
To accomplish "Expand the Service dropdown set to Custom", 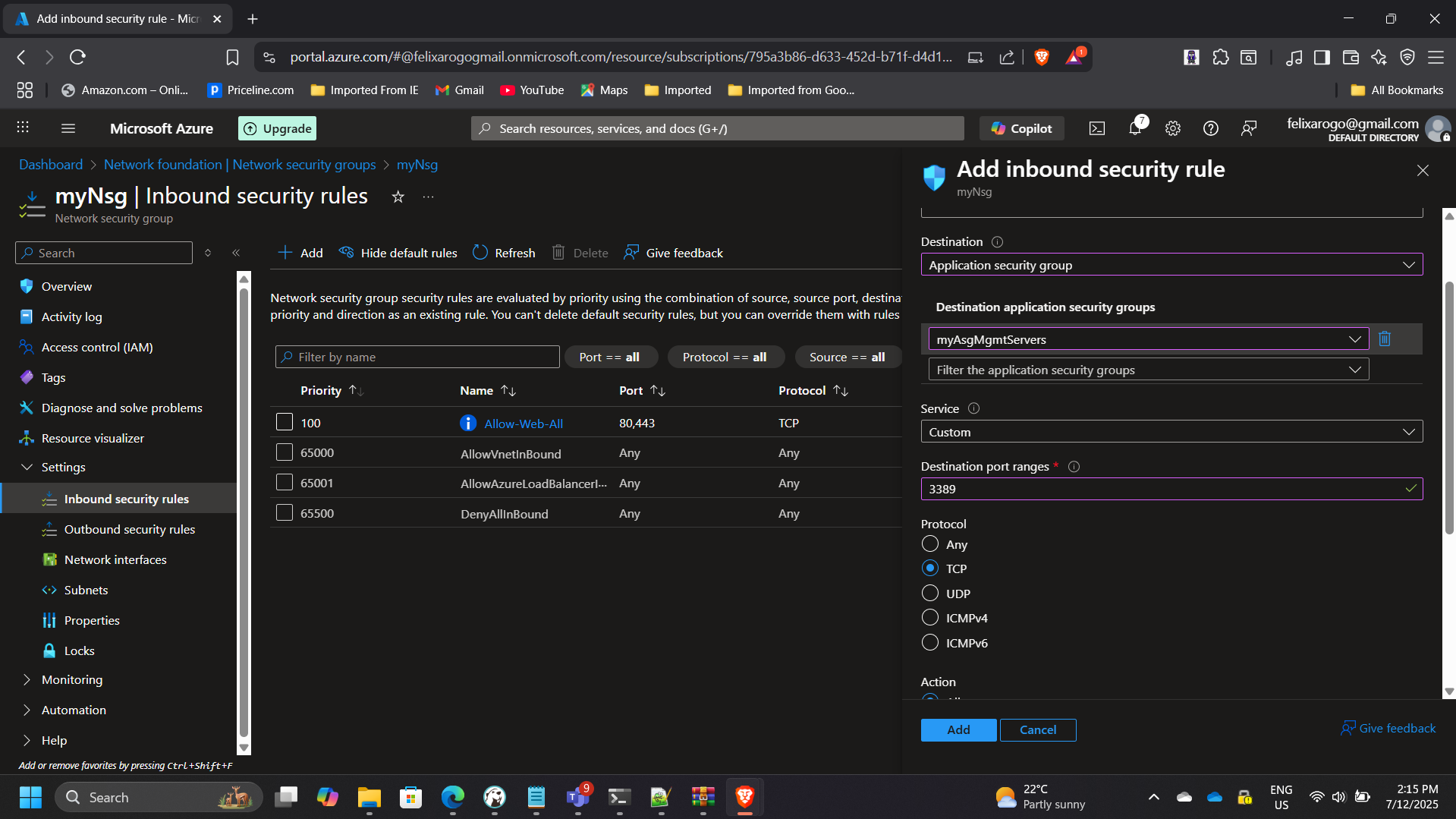I will pyautogui.click(x=1171, y=432).
